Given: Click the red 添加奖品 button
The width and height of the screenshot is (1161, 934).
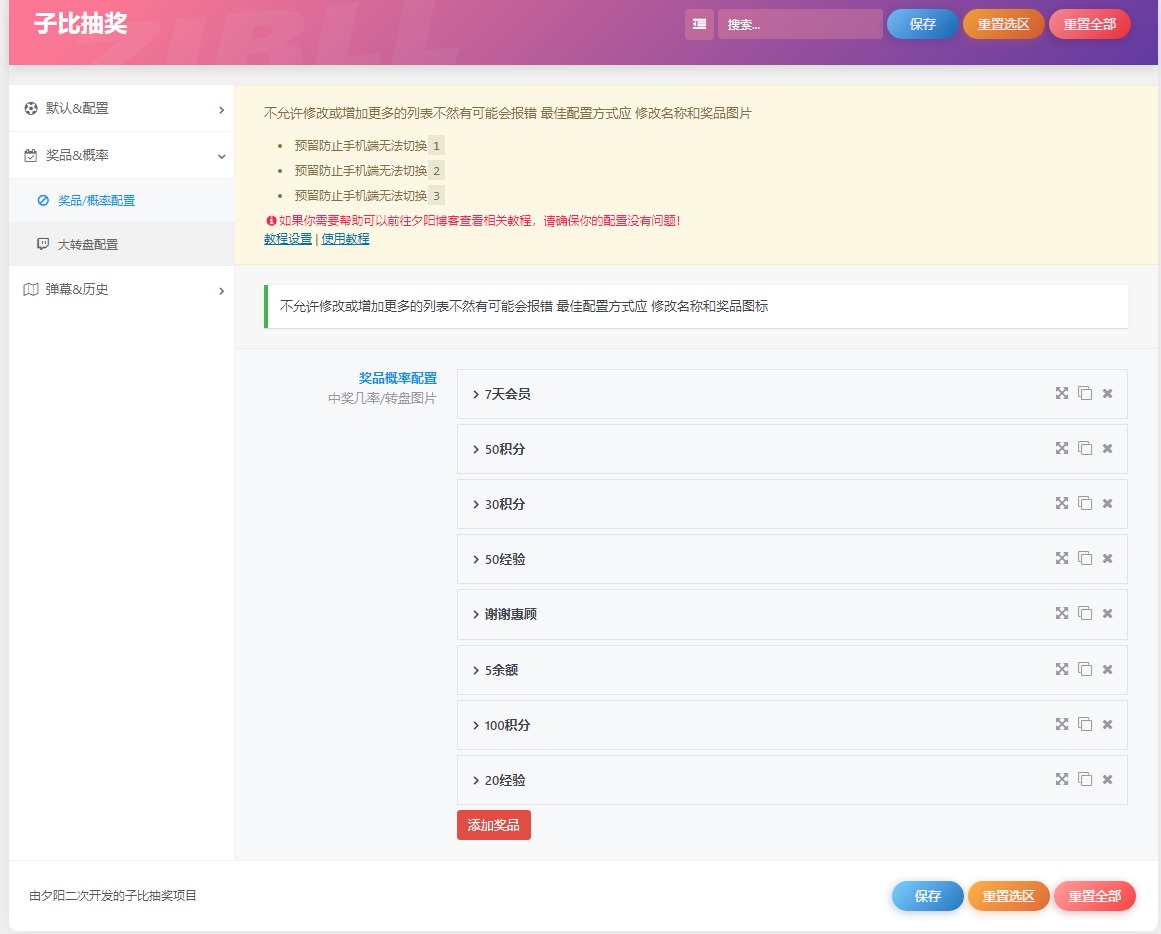Looking at the screenshot, I should click(x=494, y=825).
